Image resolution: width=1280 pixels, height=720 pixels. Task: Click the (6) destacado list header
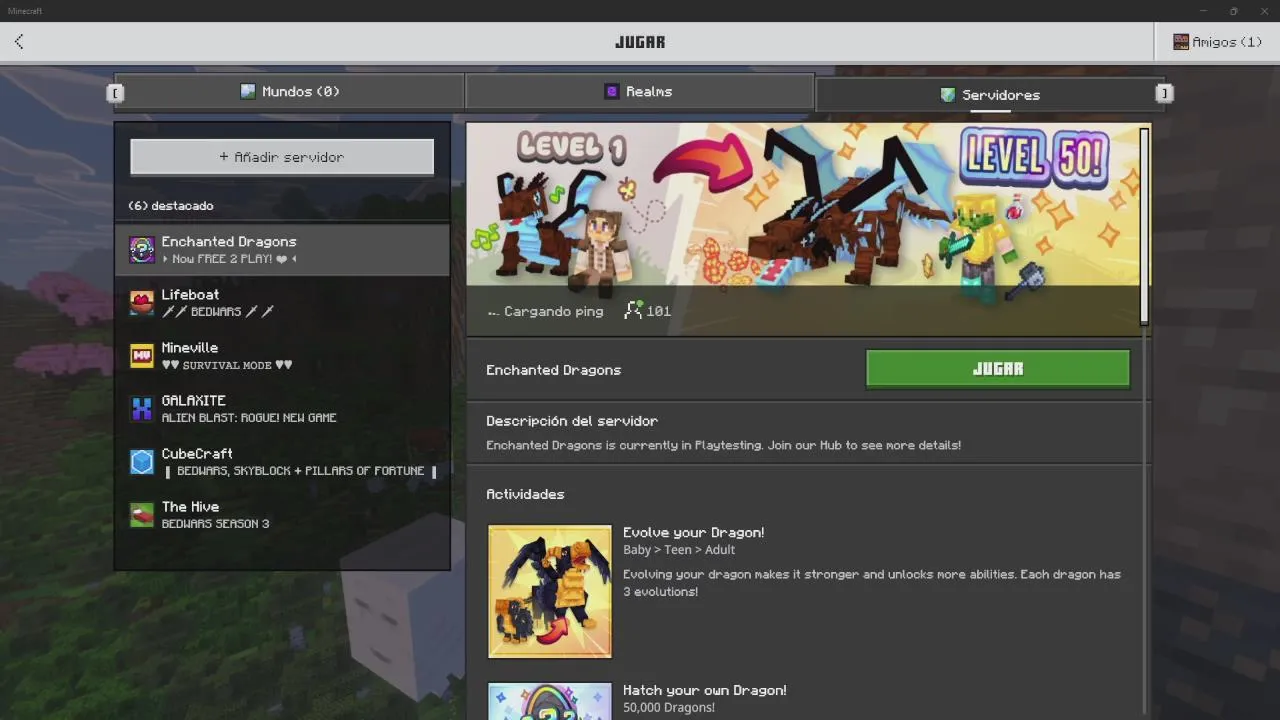171,205
